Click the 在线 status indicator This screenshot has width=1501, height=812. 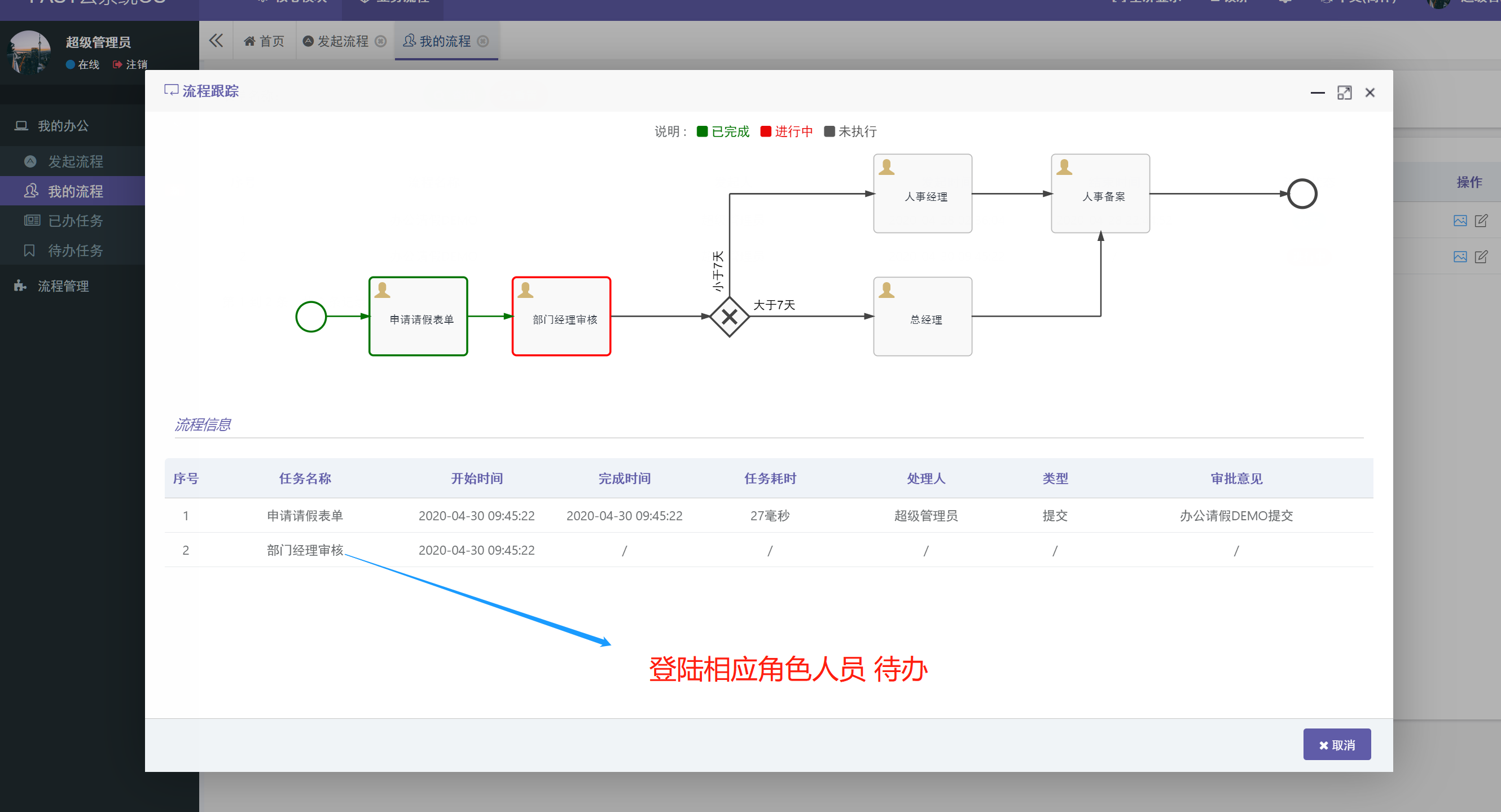pos(83,65)
